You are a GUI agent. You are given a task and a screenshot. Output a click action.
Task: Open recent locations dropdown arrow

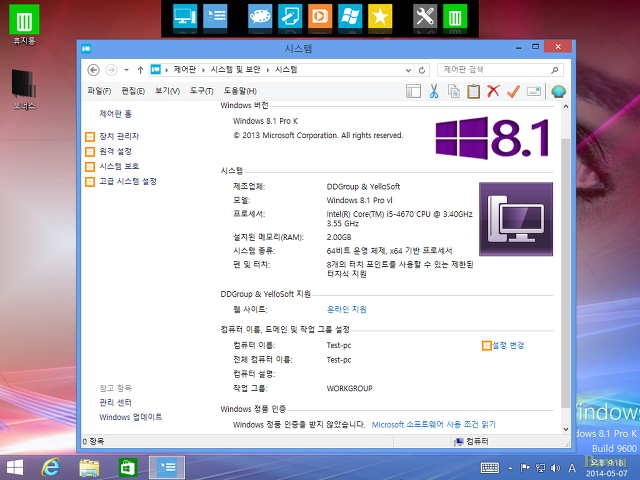127,70
